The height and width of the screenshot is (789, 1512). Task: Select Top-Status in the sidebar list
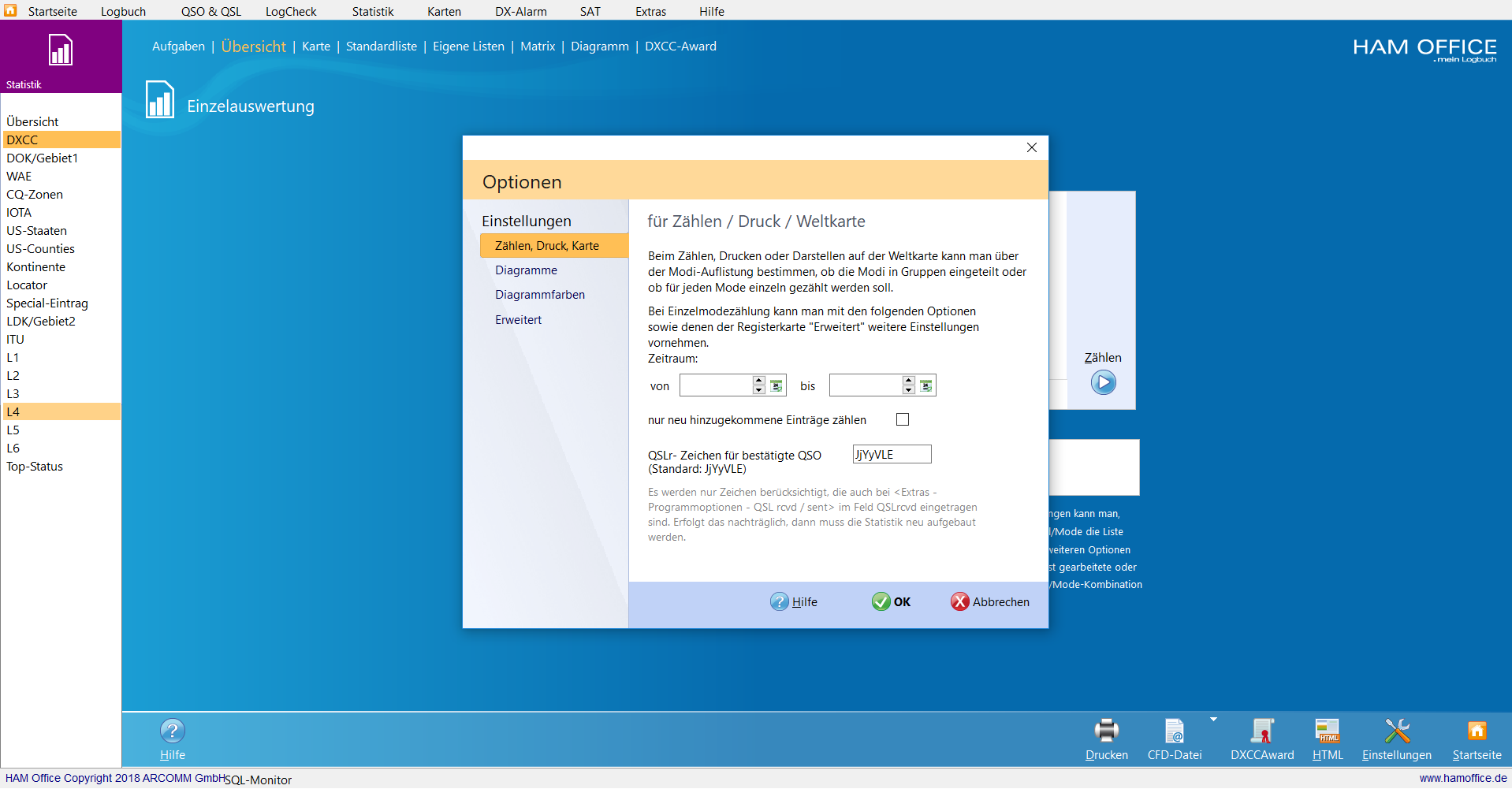tap(61, 466)
